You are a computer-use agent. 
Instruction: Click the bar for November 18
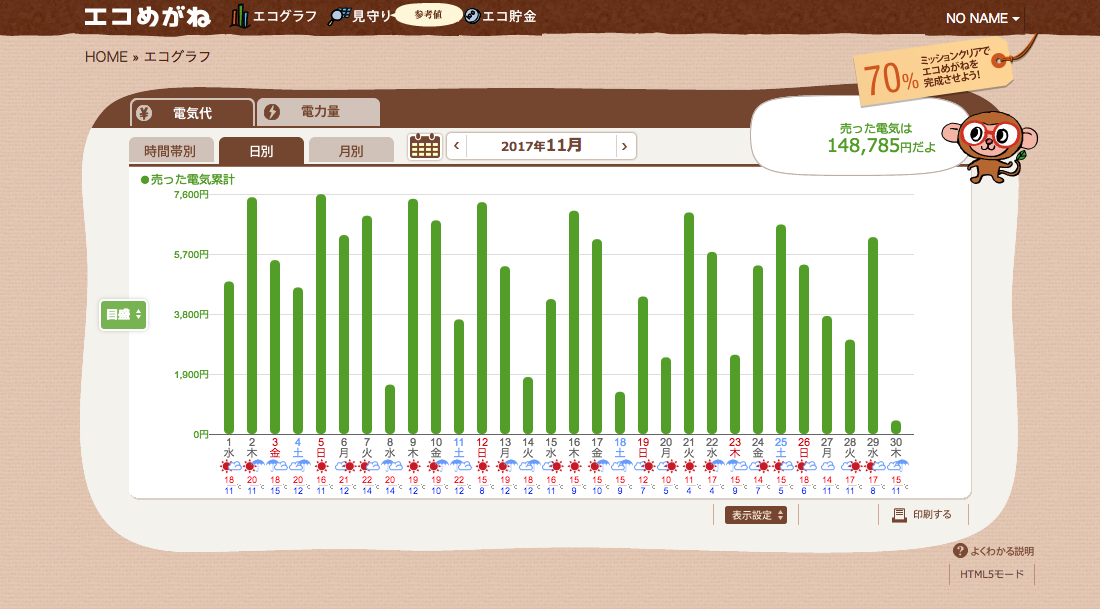click(x=620, y=413)
